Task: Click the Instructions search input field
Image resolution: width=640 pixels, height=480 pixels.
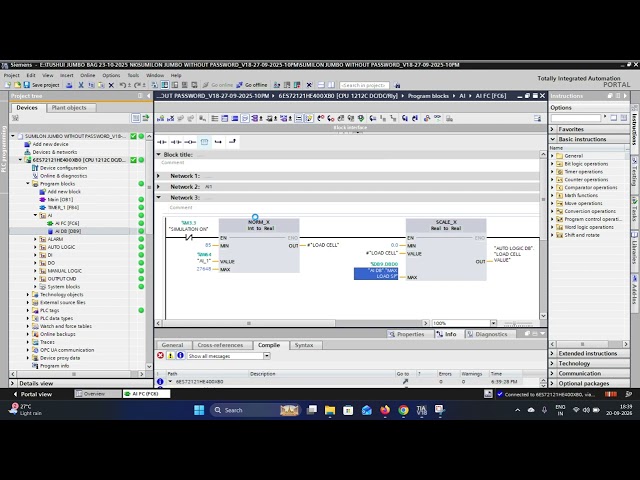Action: coord(576,118)
